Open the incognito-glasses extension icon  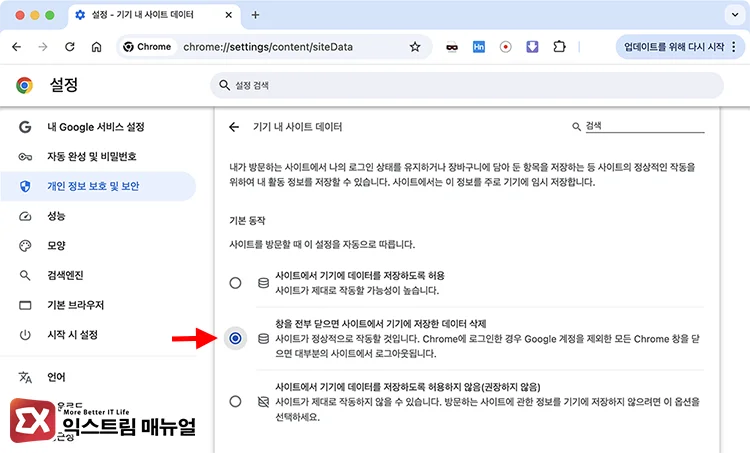[x=452, y=47]
